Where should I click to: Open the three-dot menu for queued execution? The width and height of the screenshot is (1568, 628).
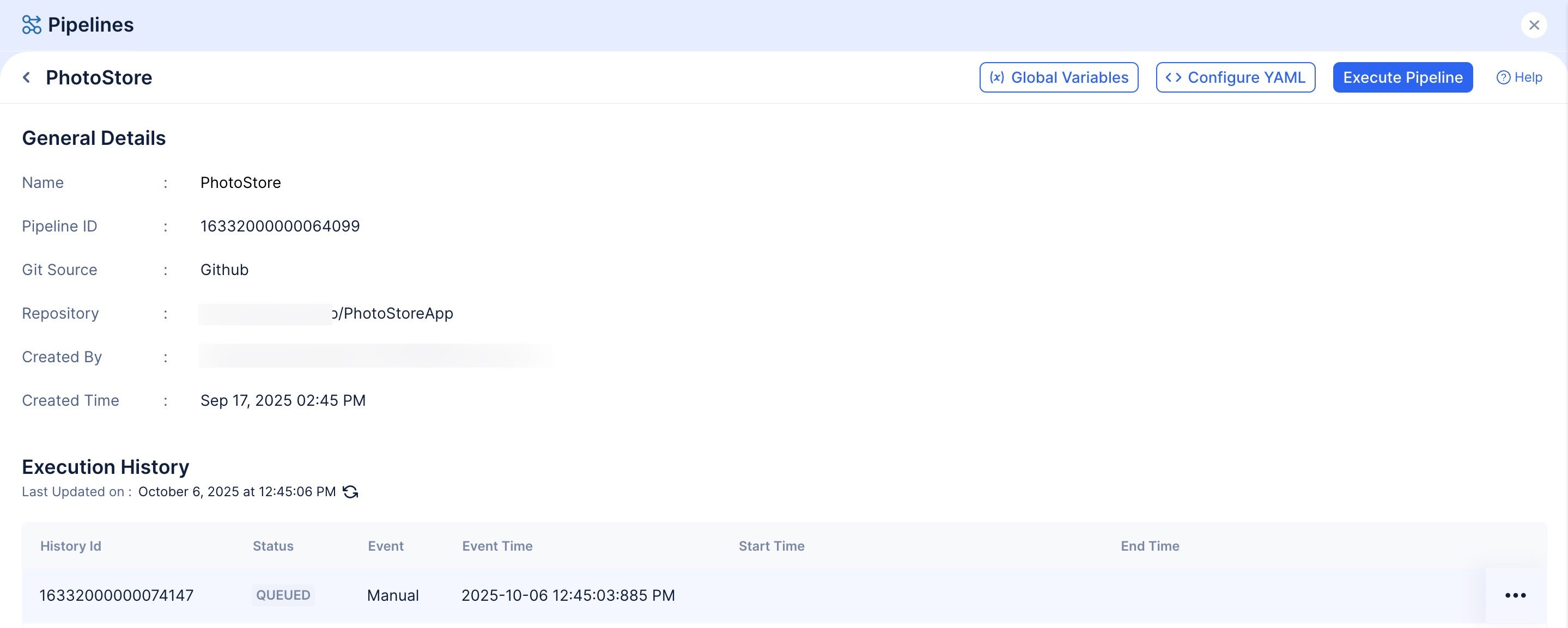point(1515,595)
